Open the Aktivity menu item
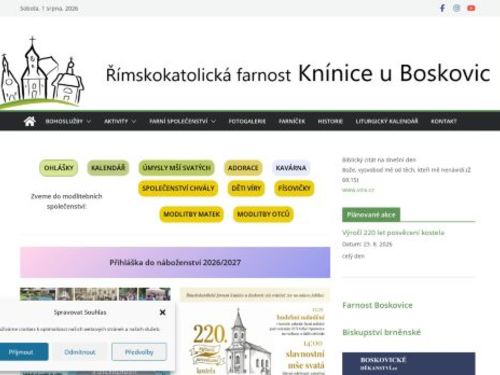Screen dimensions: 500x375 point(116,121)
